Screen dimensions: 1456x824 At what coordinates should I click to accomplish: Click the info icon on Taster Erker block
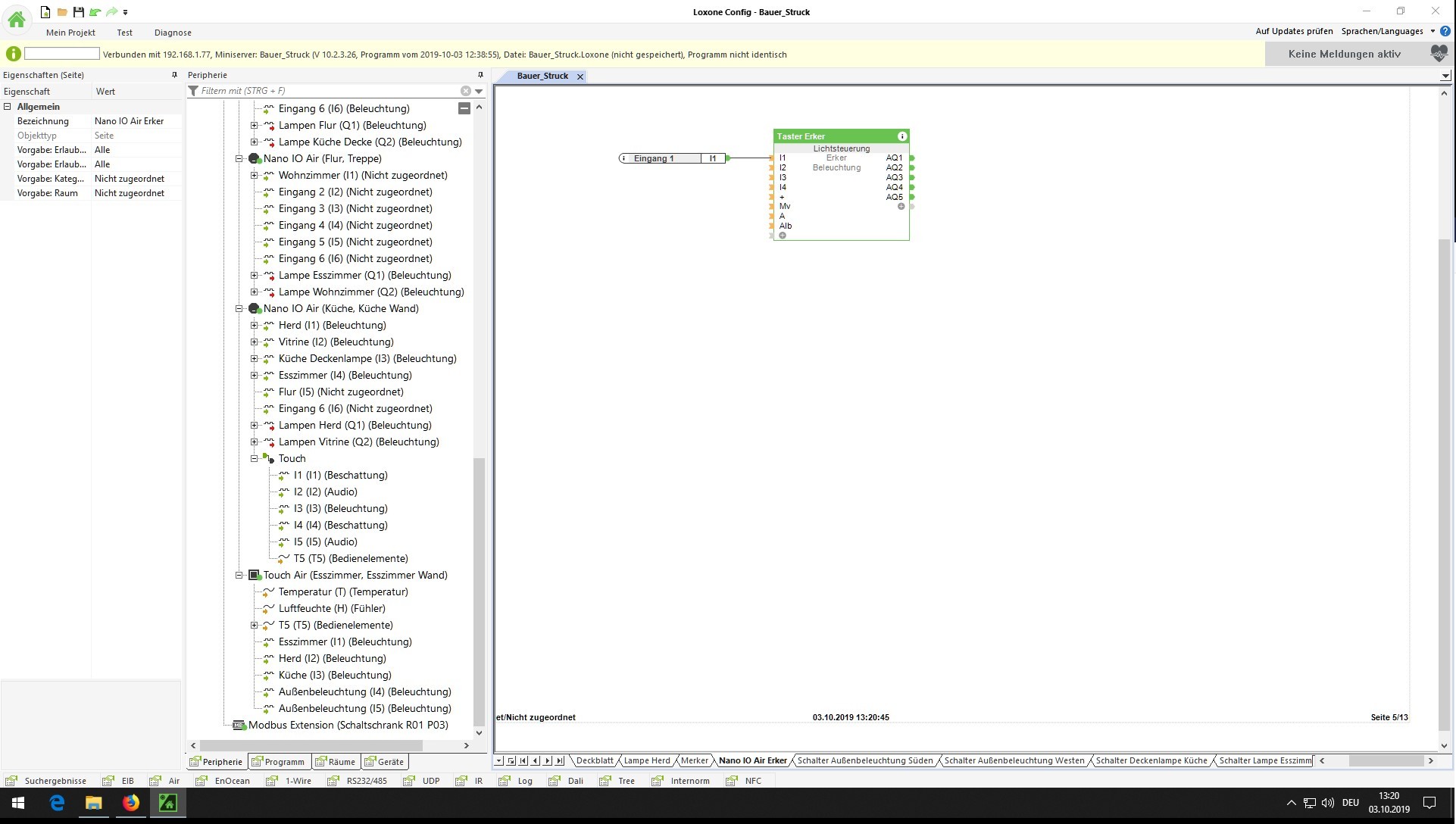pyautogui.click(x=901, y=136)
